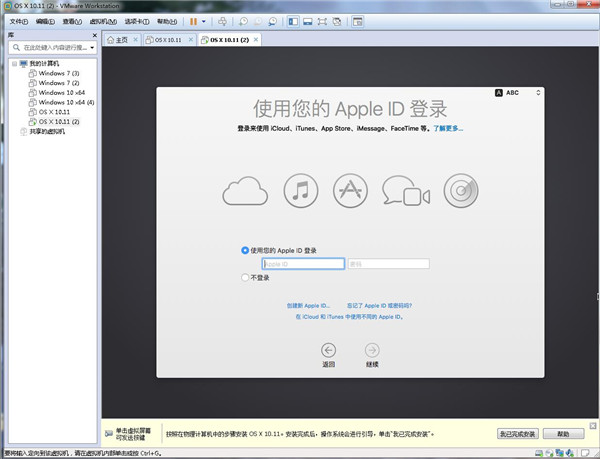The image size is (600, 459).
Task: Click the network adapter status bar icon
Action: [559, 454]
